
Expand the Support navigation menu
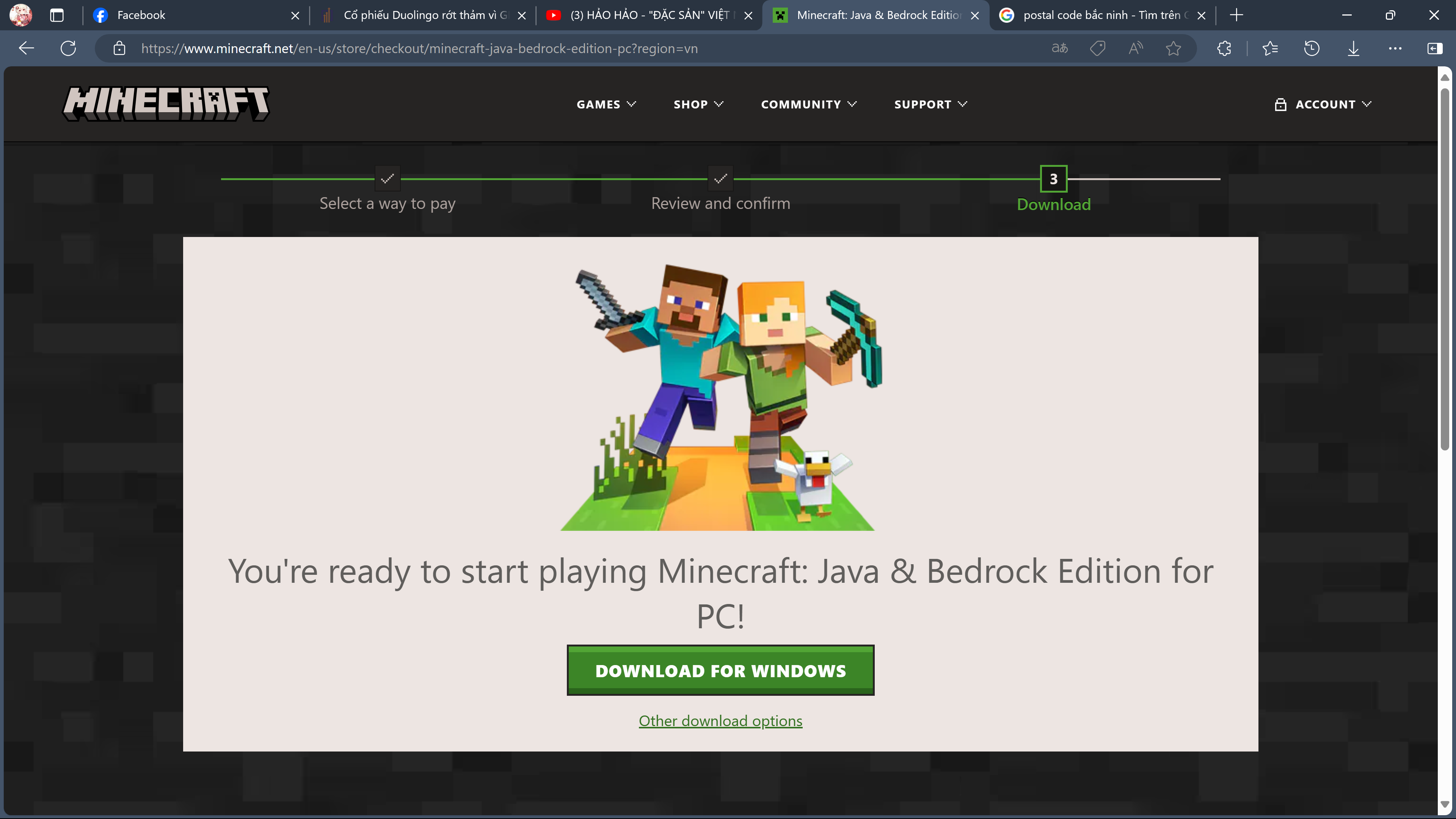(930, 105)
